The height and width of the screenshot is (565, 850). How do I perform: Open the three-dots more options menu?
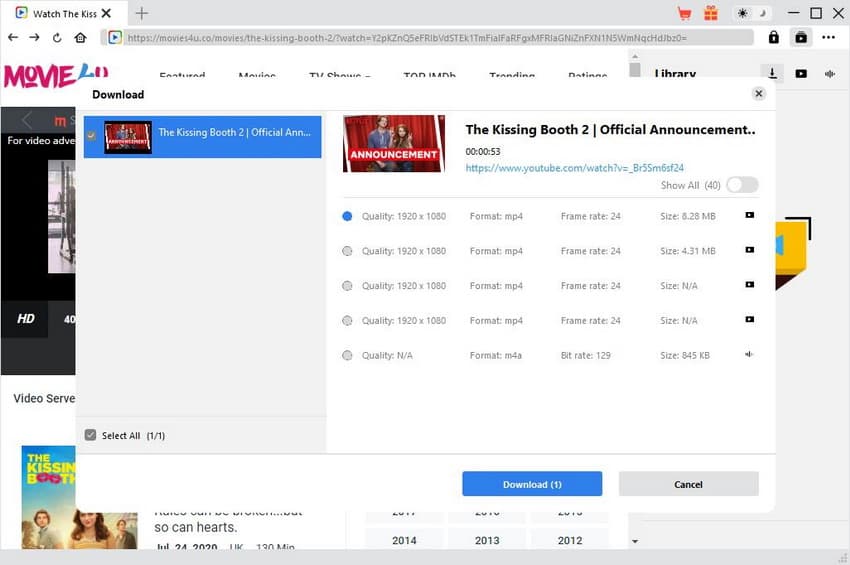tap(828, 38)
